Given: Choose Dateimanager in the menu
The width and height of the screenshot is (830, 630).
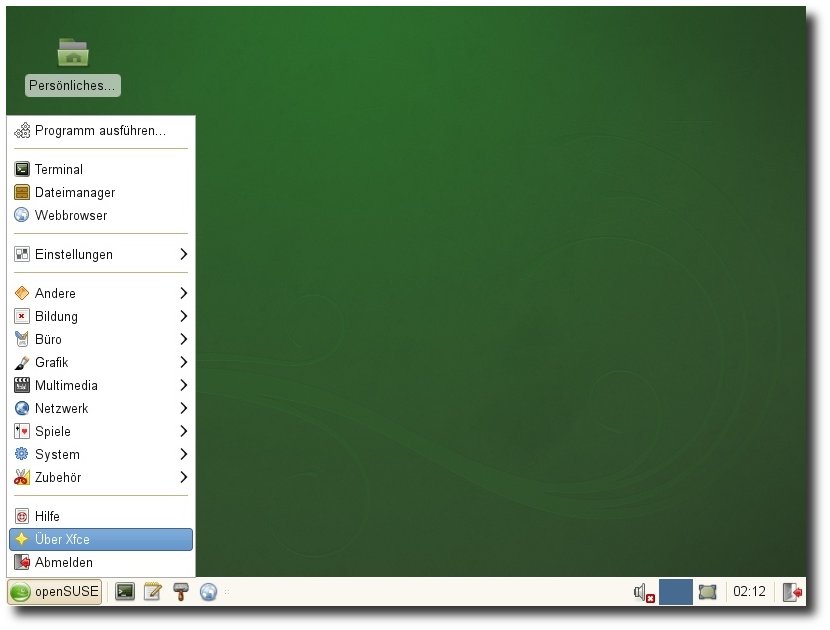Looking at the screenshot, I should (x=75, y=193).
